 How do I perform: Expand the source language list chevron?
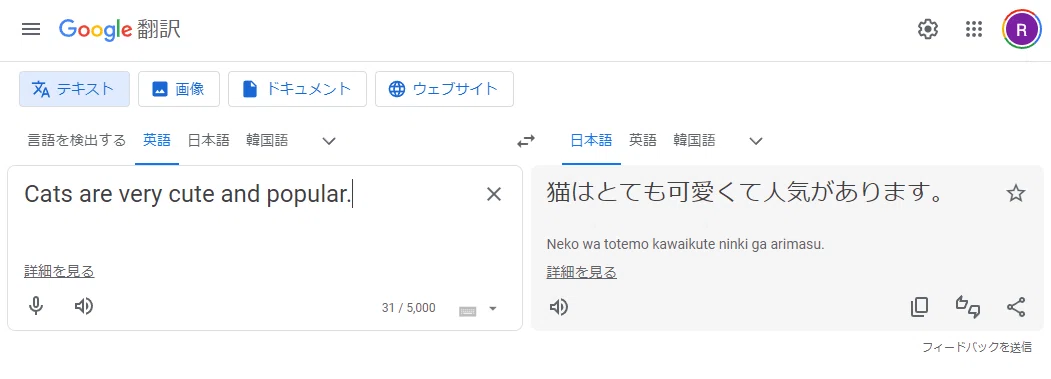pyautogui.click(x=328, y=141)
